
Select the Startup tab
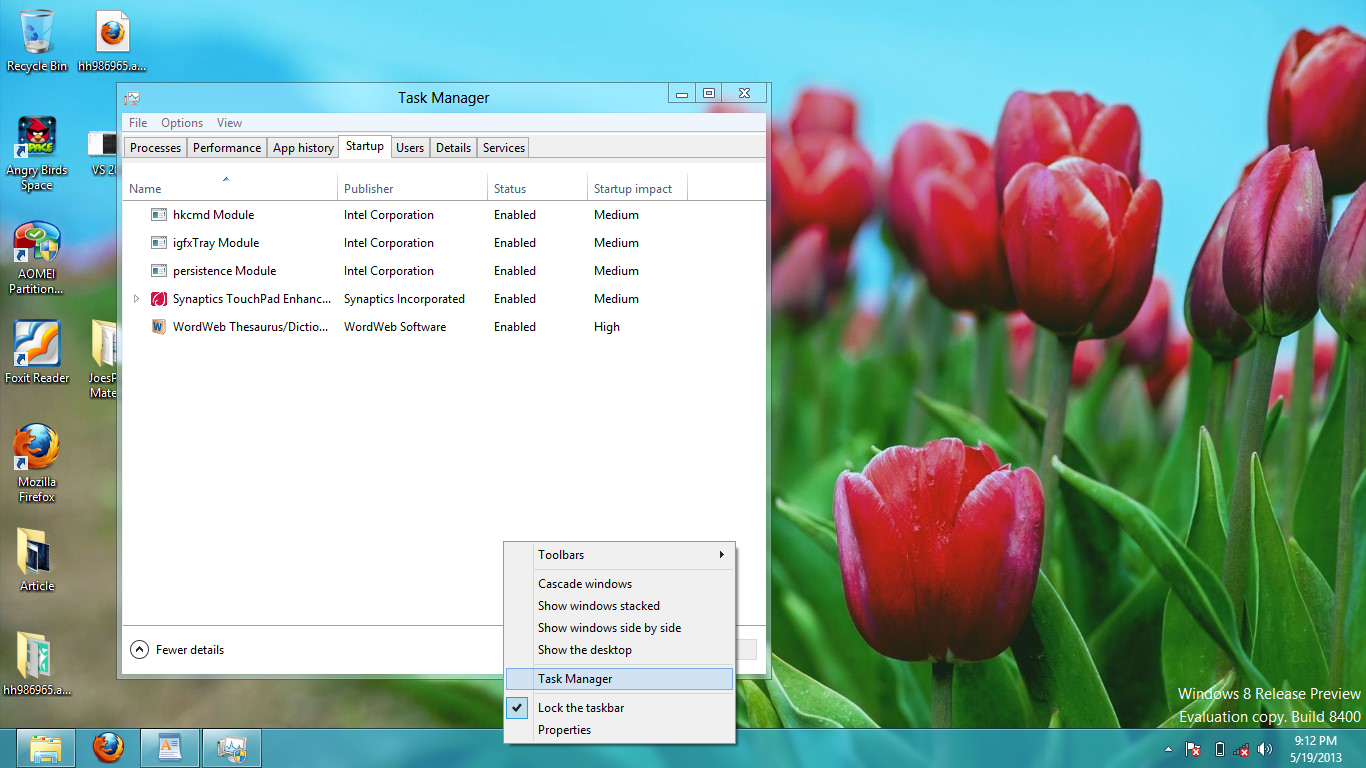click(365, 146)
